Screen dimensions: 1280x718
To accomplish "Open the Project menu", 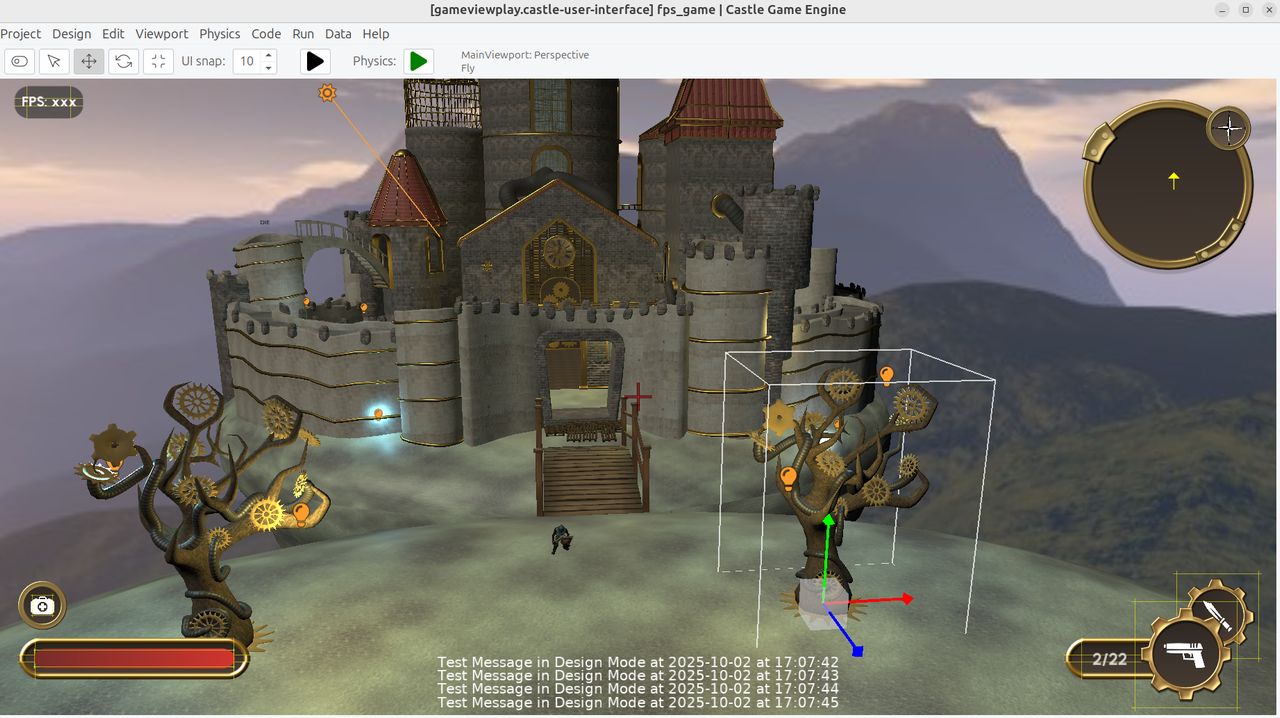I will (21, 33).
